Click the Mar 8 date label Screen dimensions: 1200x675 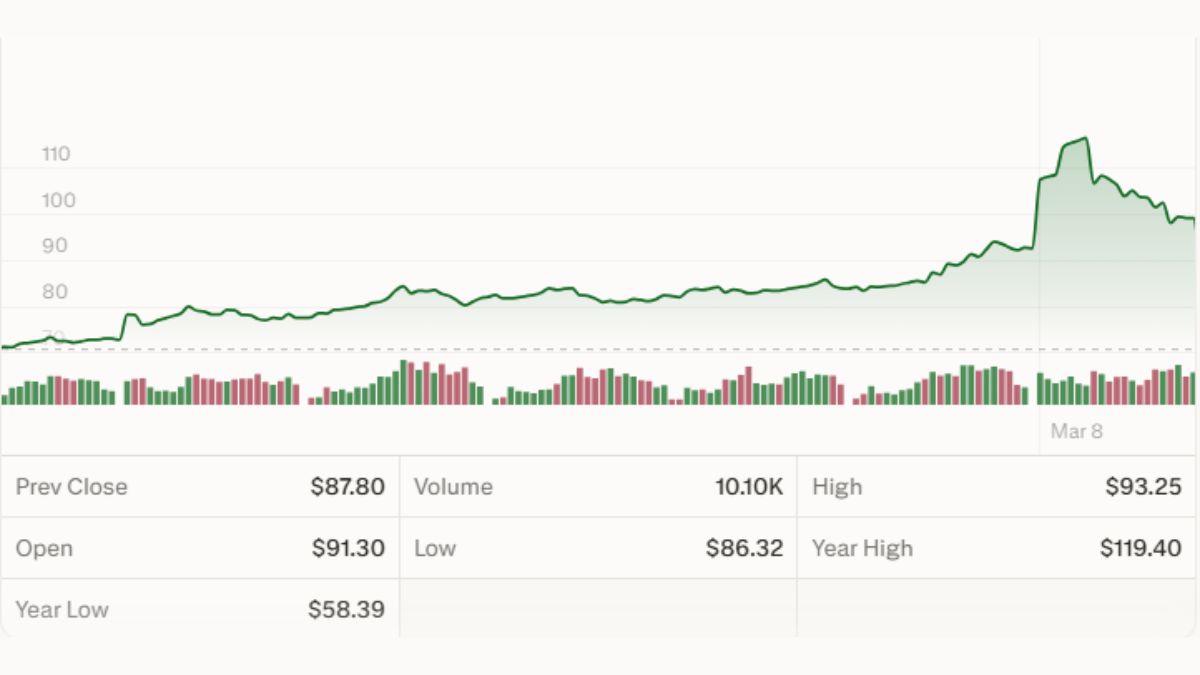click(x=1076, y=432)
